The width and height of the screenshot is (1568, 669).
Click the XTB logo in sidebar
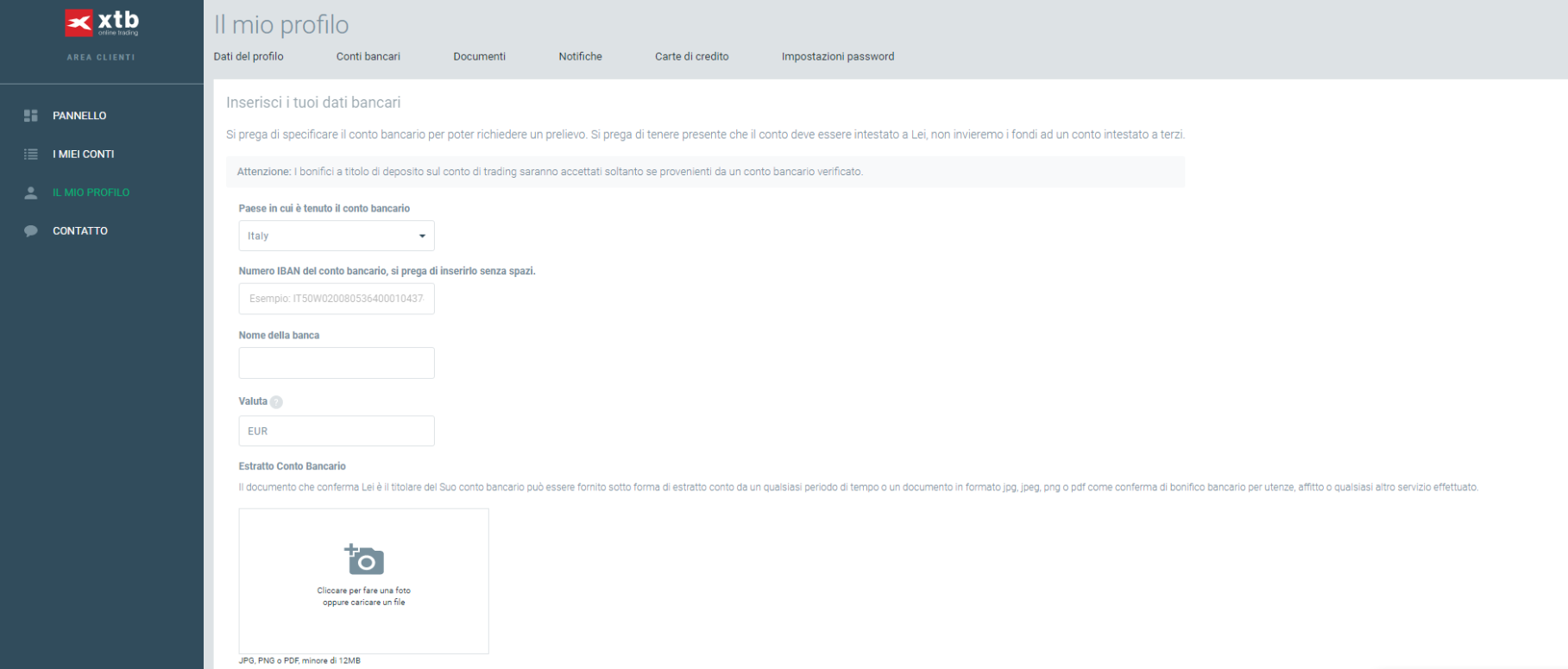coord(102,23)
